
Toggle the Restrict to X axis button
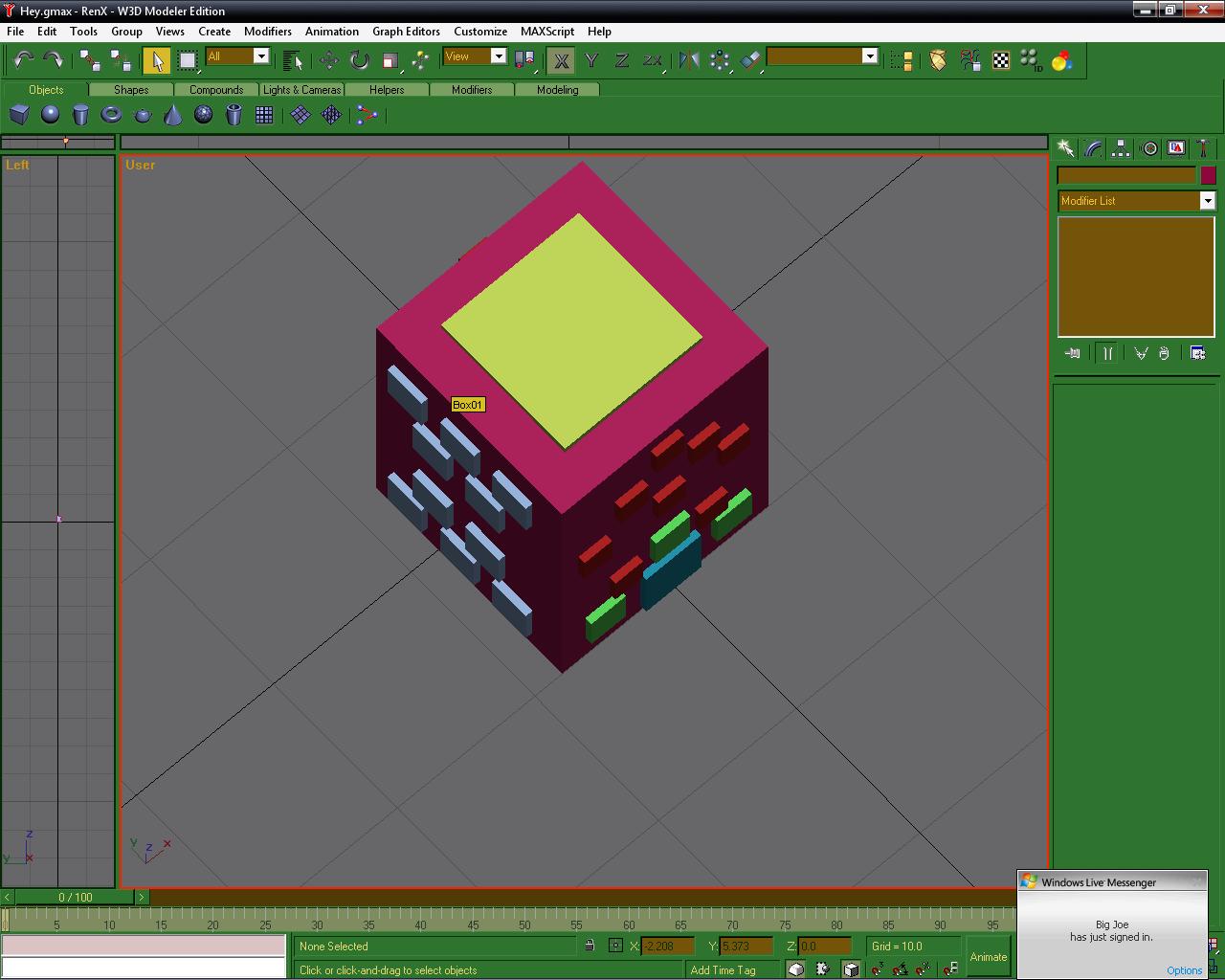tap(562, 61)
